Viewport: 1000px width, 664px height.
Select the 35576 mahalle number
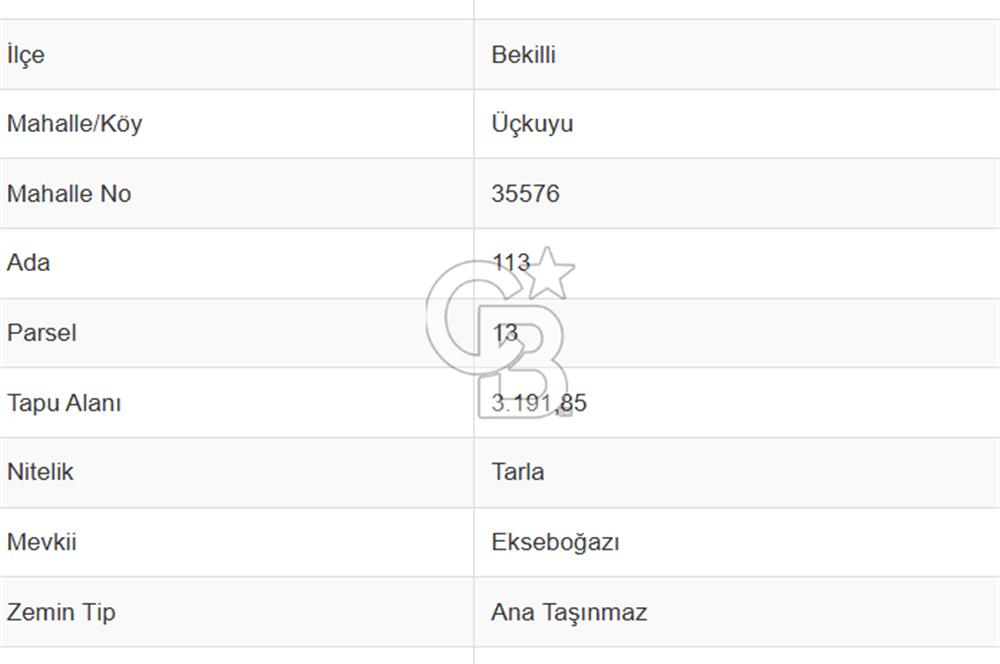[x=526, y=193]
